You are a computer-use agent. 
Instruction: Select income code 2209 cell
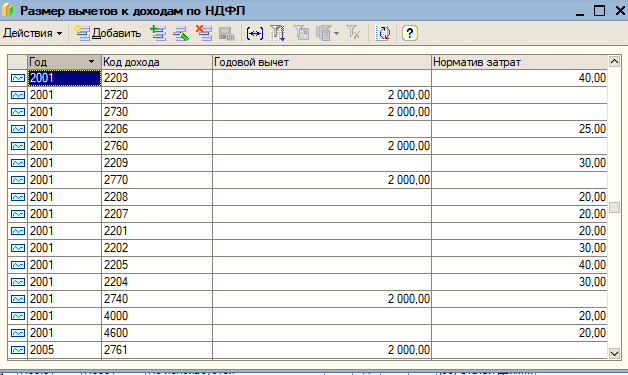[x=157, y=163]
